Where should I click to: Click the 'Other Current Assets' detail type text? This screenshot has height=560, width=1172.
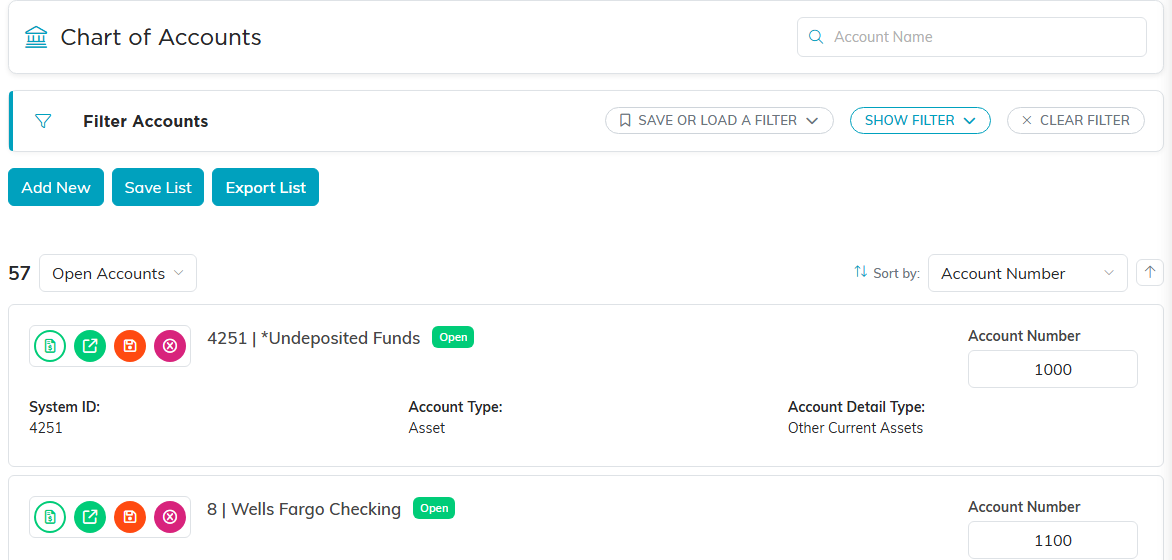point(855,428)
